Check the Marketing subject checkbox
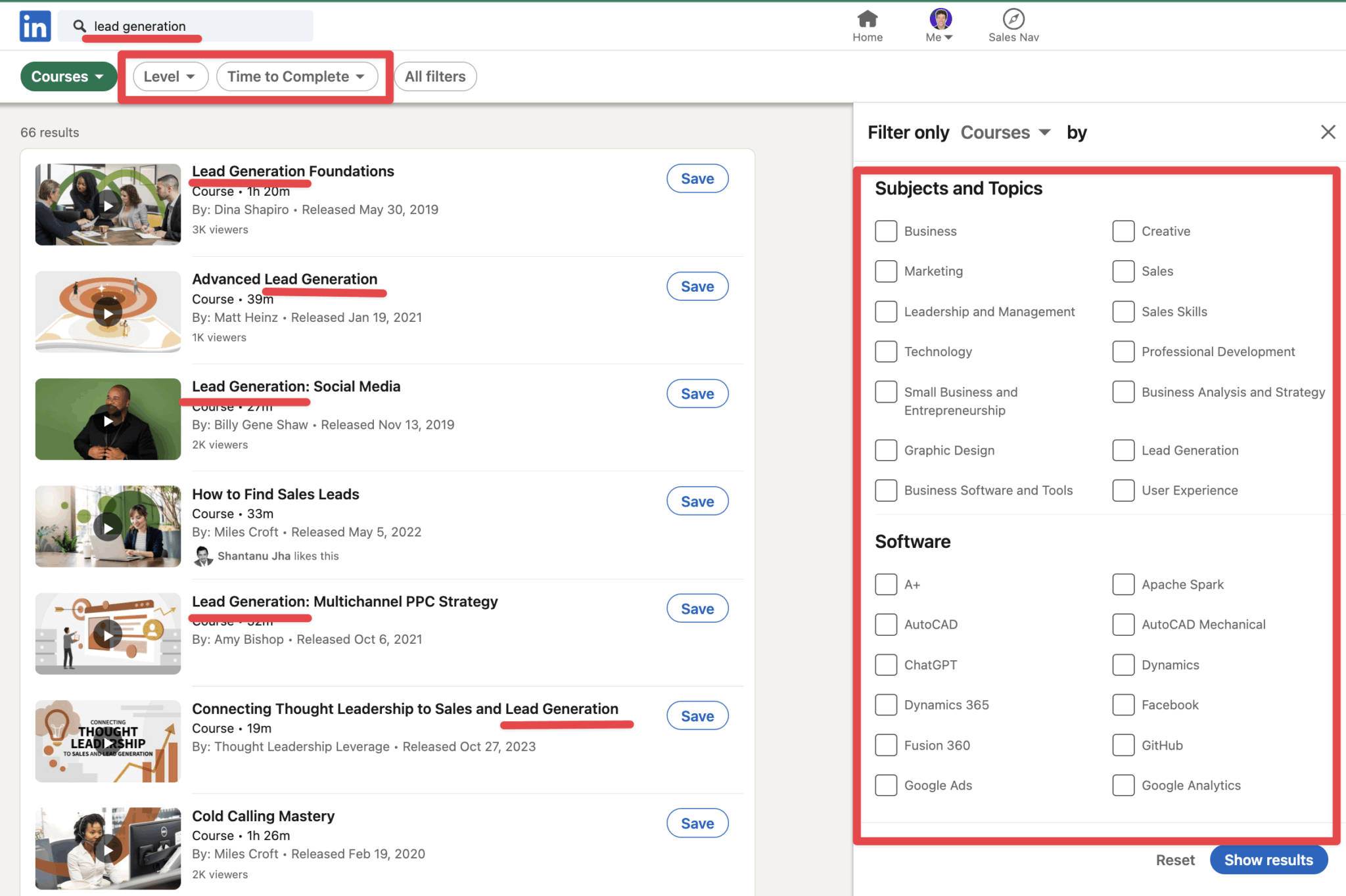 click(885, 271)
